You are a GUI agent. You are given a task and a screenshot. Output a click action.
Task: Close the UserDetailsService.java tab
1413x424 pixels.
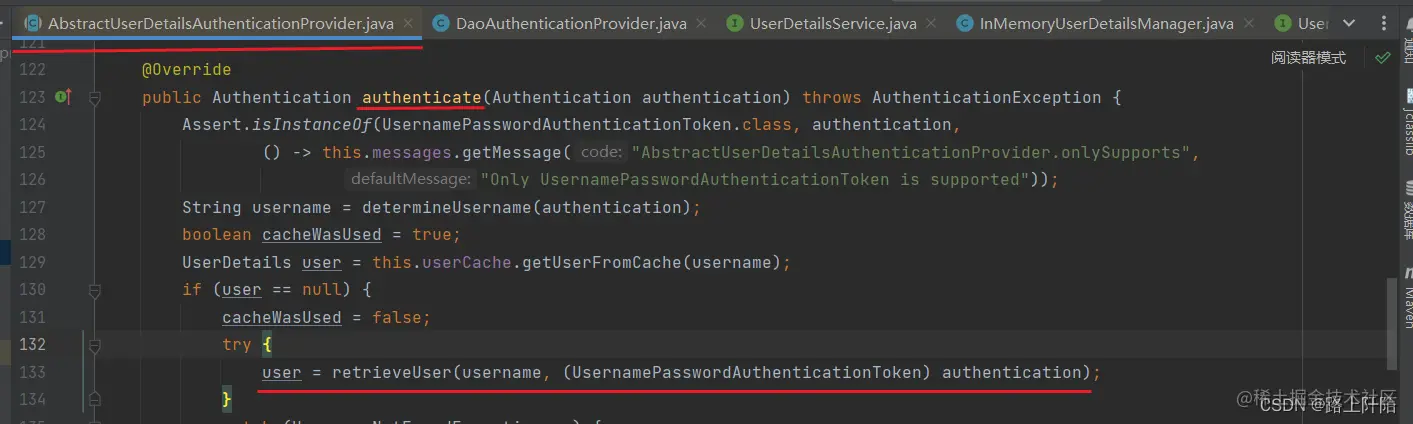[x=931, y=23]
